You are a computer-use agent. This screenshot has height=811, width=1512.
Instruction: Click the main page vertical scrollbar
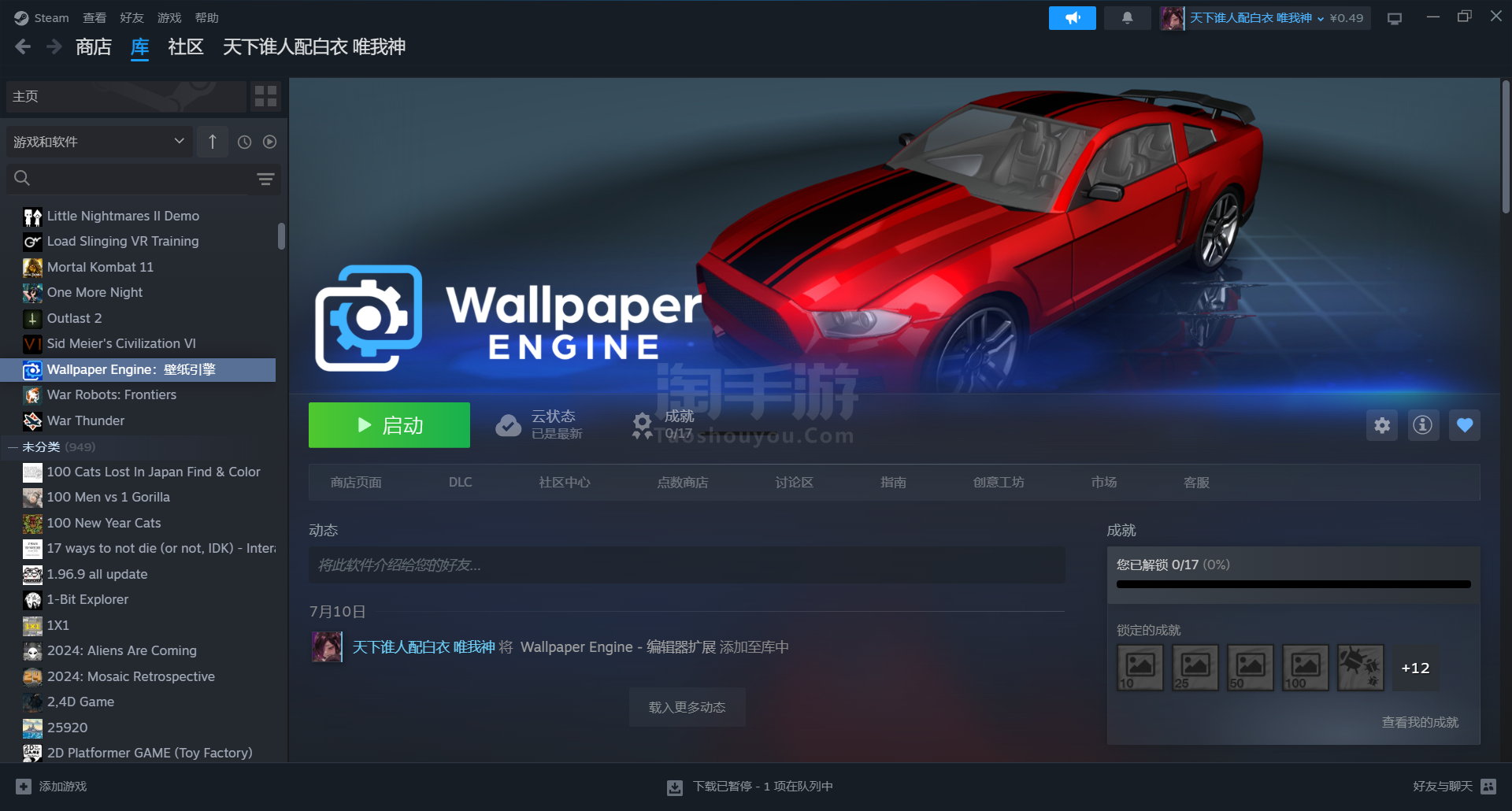coord(1506,146)
